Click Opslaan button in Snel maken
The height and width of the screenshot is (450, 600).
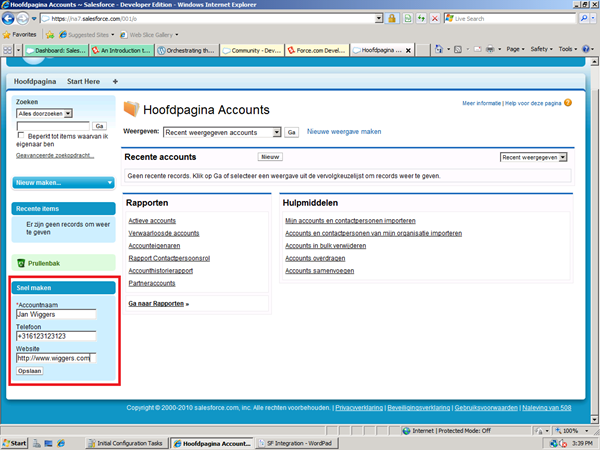coord(29,371)
